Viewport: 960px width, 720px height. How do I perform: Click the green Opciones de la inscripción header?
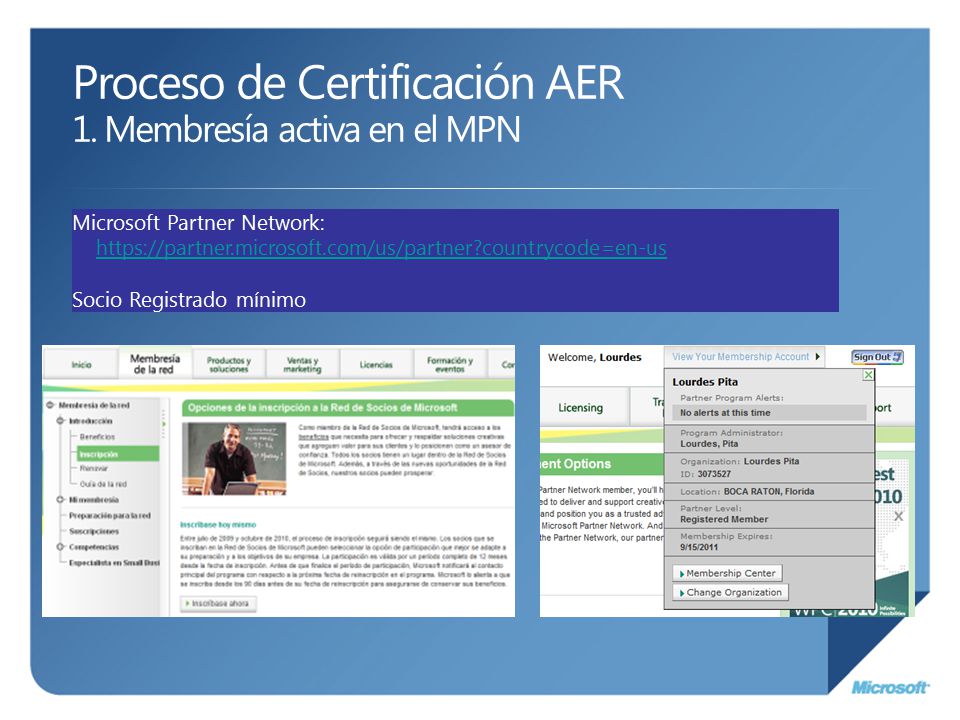[348, 408]
